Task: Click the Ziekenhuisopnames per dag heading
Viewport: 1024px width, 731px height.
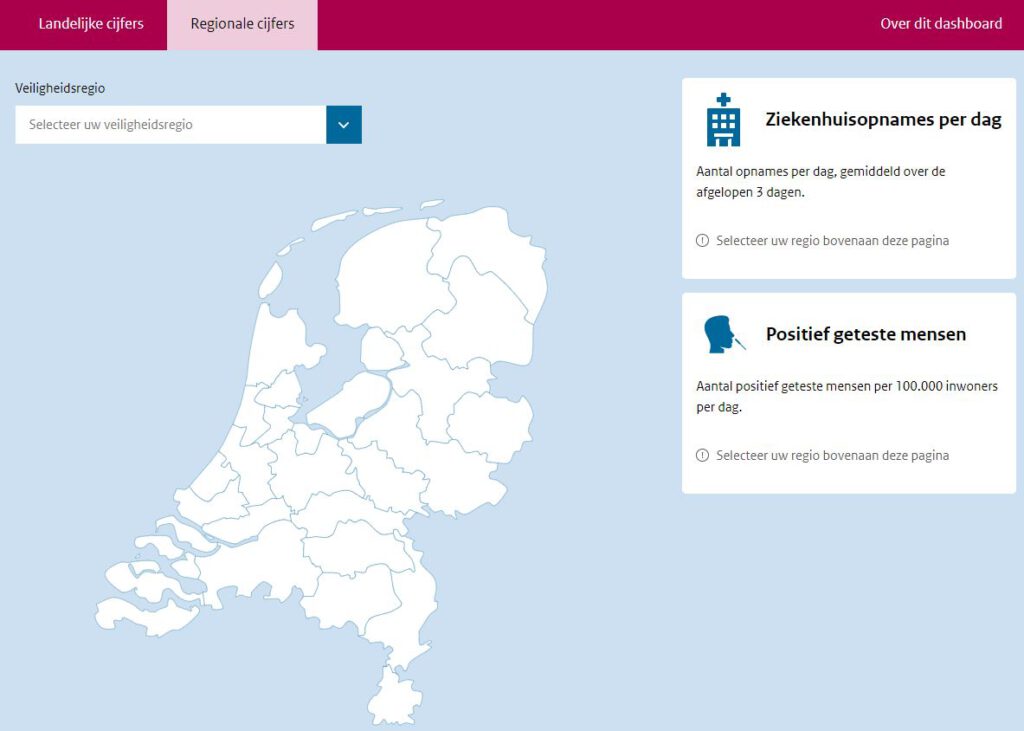Action: [883, 120]
